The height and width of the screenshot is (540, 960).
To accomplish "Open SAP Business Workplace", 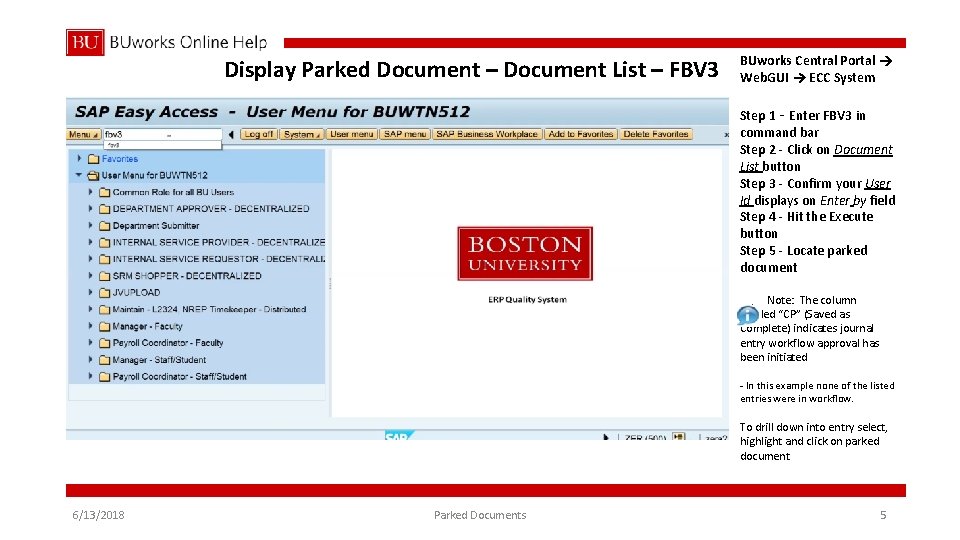I will pyautogui.click(x=487, y=134).
